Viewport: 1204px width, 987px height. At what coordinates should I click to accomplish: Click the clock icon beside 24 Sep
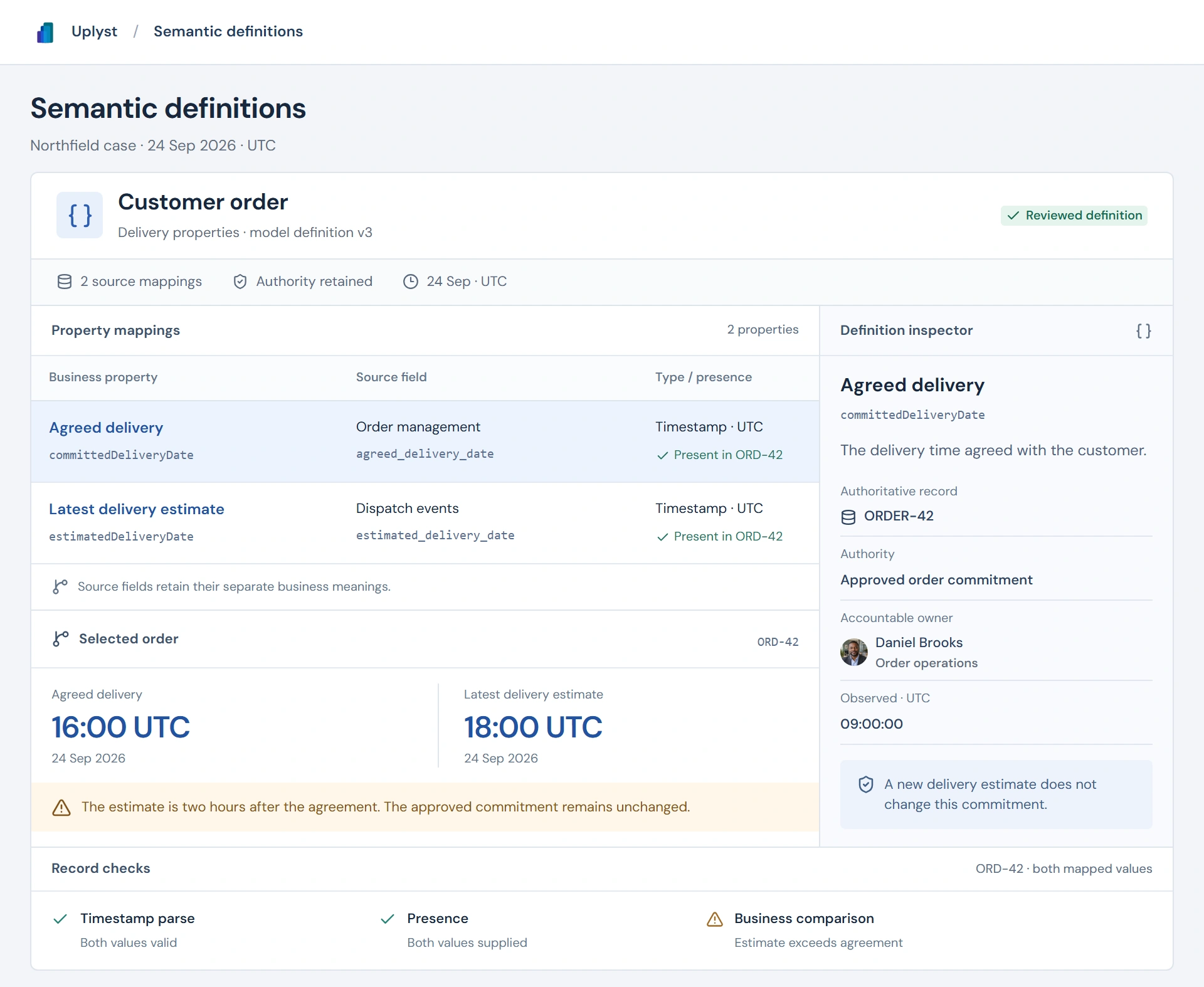411,282
